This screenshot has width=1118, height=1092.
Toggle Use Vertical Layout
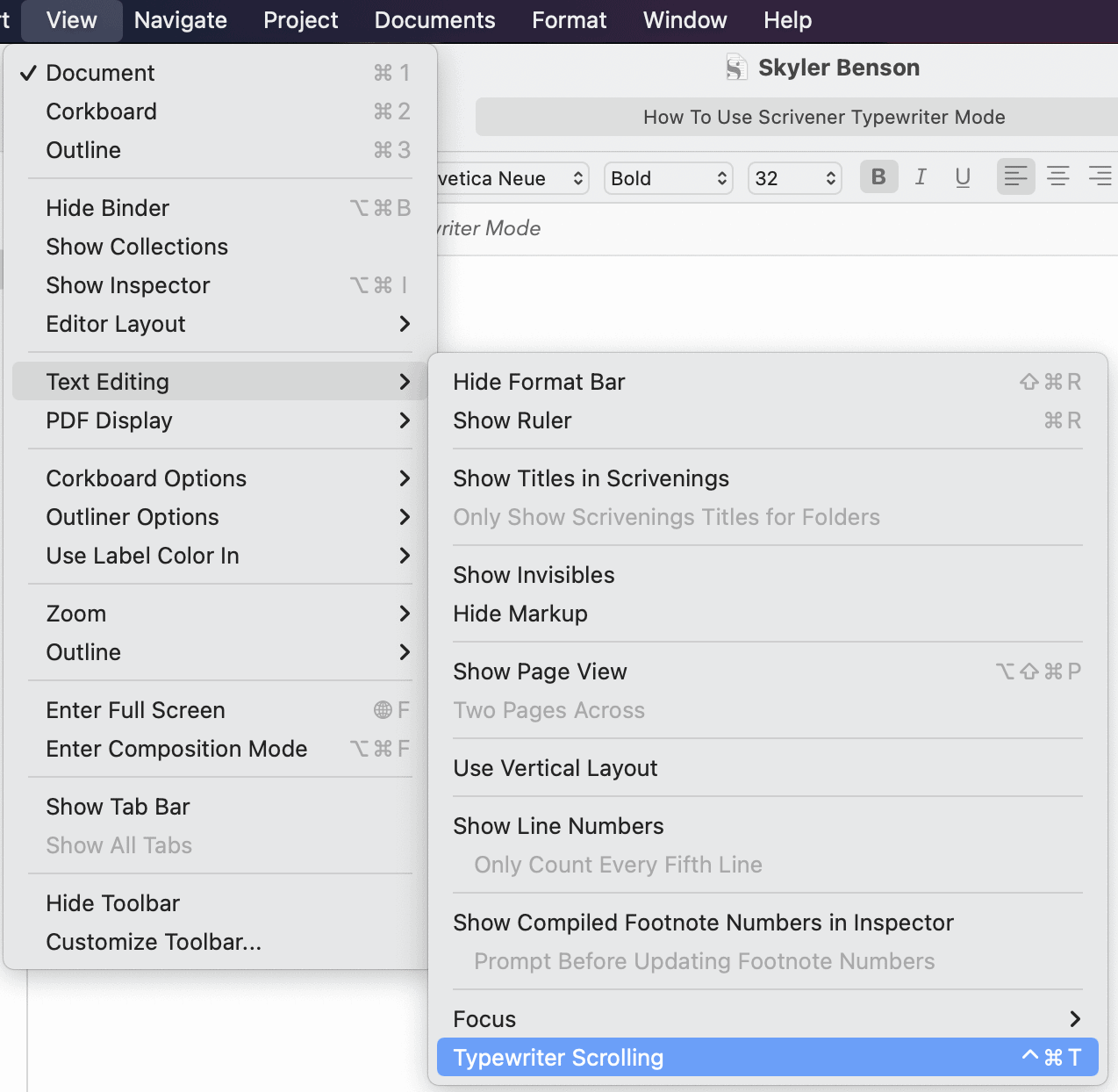coord(768,768)
